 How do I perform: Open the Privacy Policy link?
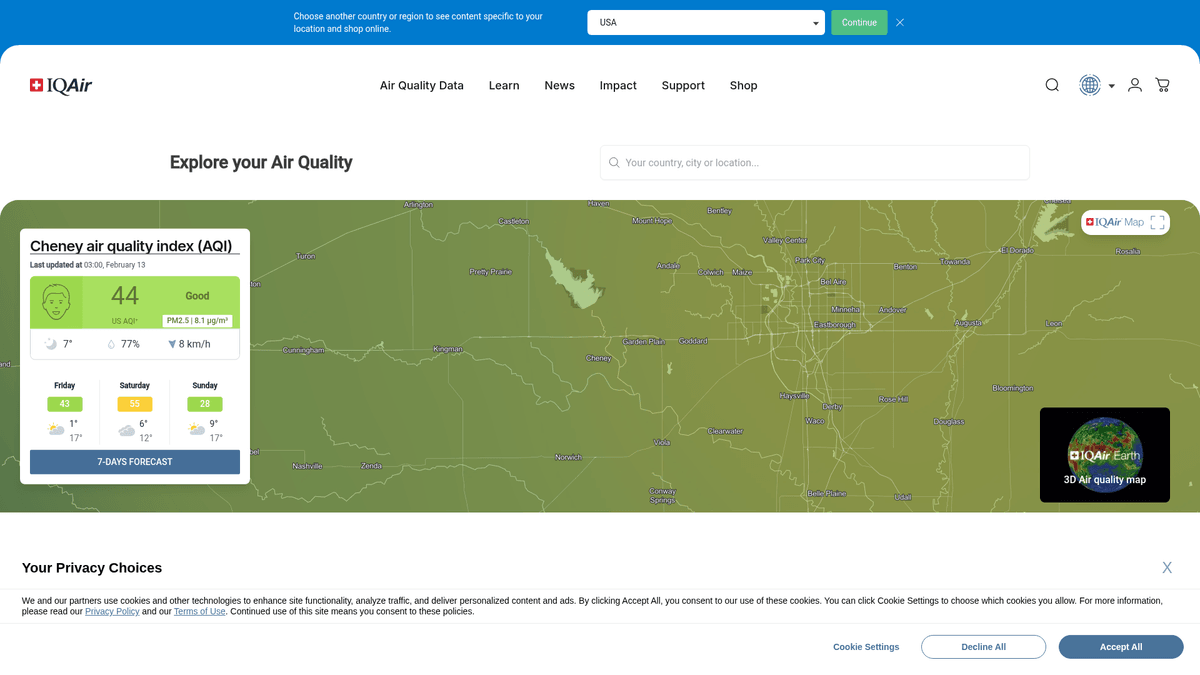(112, 611)
